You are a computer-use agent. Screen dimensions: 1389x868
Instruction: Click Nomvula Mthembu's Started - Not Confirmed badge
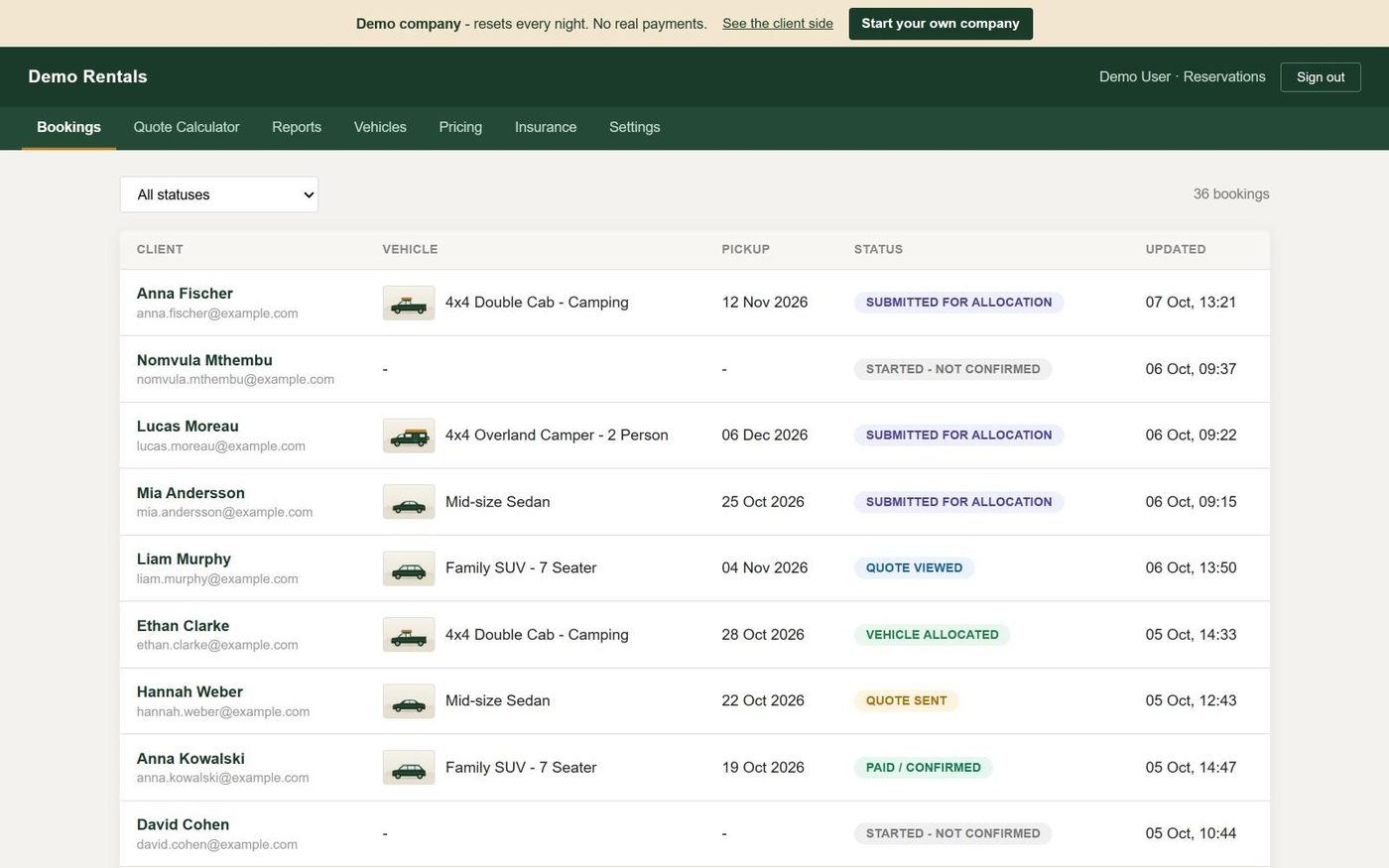[x=952, y=369]
